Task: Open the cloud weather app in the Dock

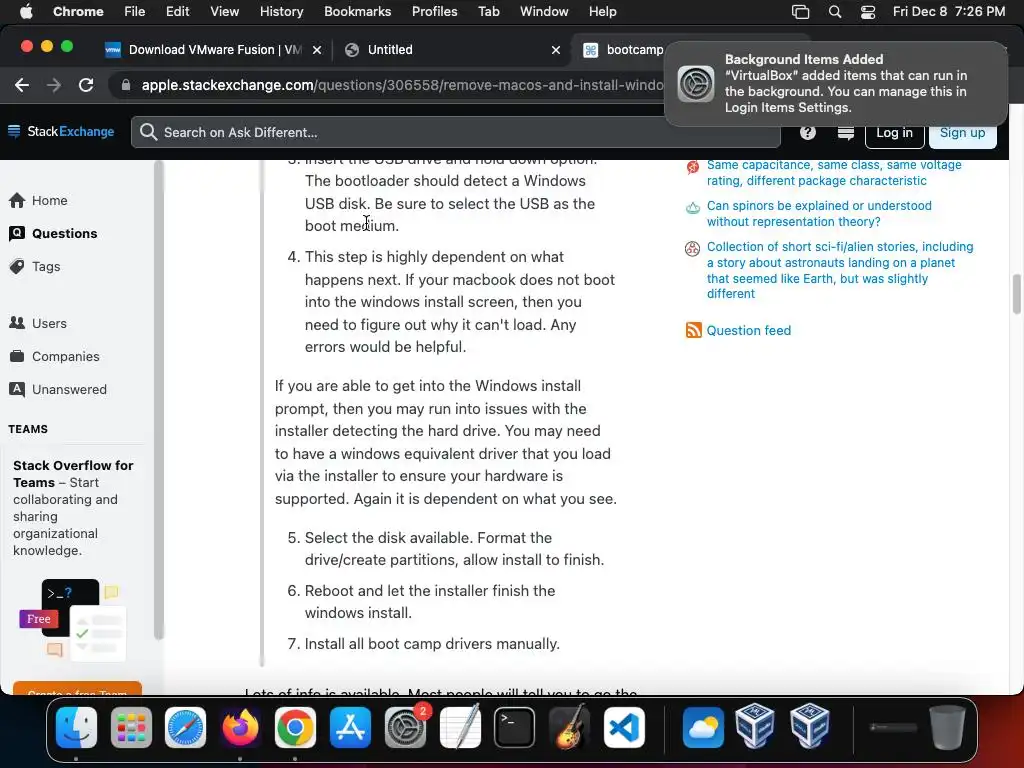Action: point(703,728)
